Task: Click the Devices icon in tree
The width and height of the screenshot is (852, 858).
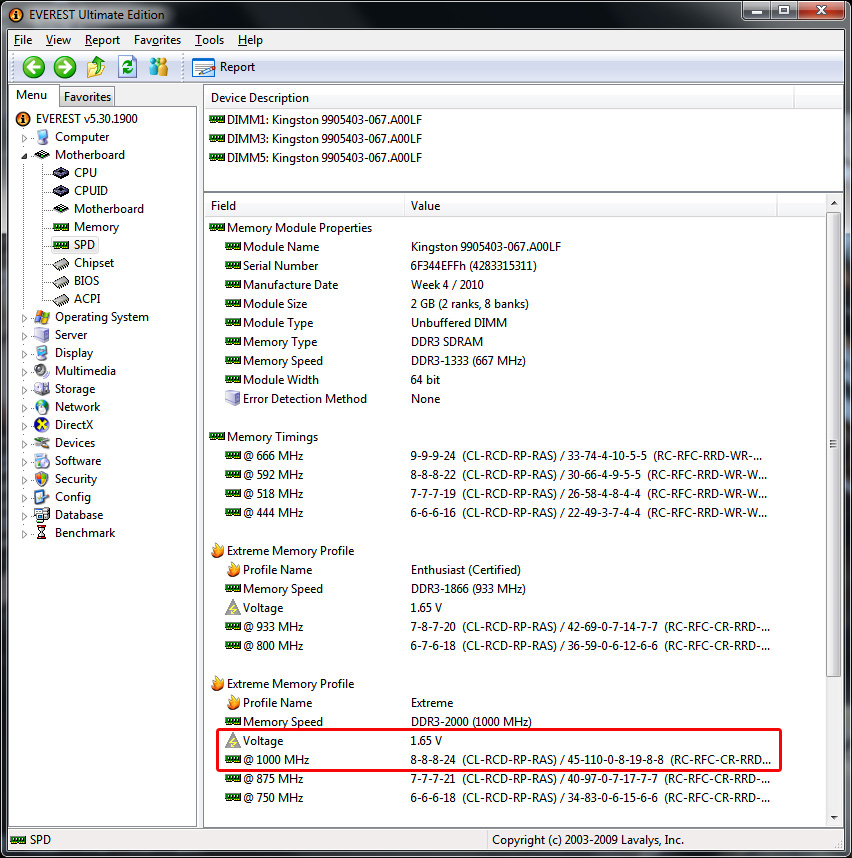Action: [x=42, y=443]
